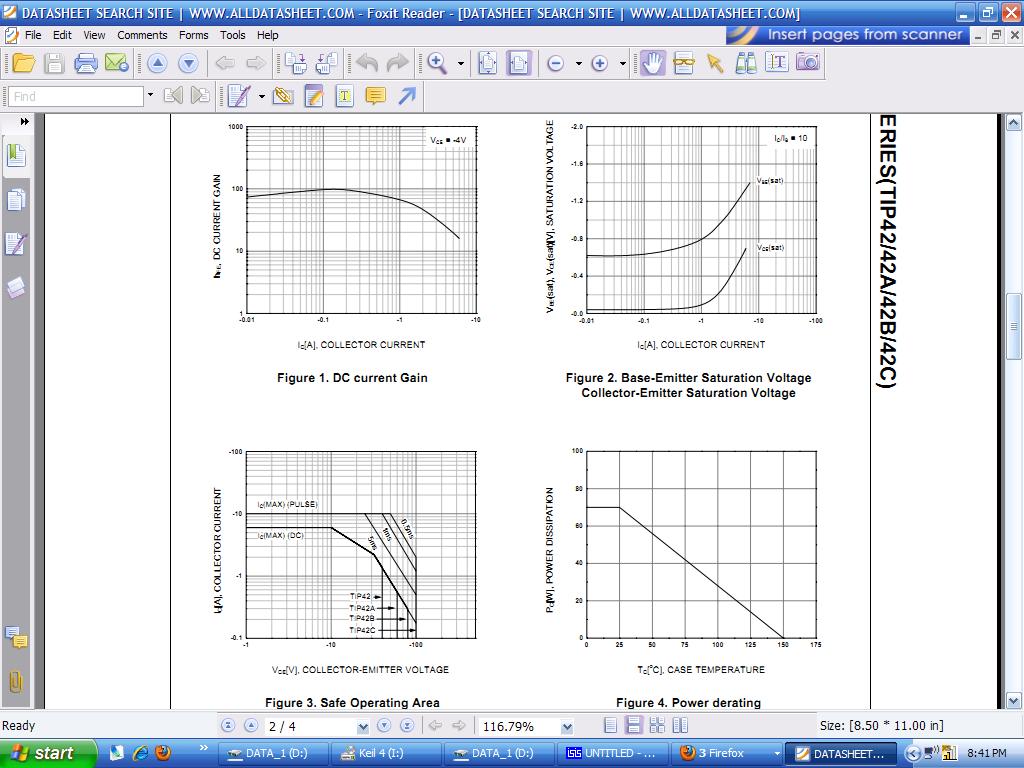Open the Edit menu
The width and height of the screenshot is (1024, 768).
pos(62,35)
